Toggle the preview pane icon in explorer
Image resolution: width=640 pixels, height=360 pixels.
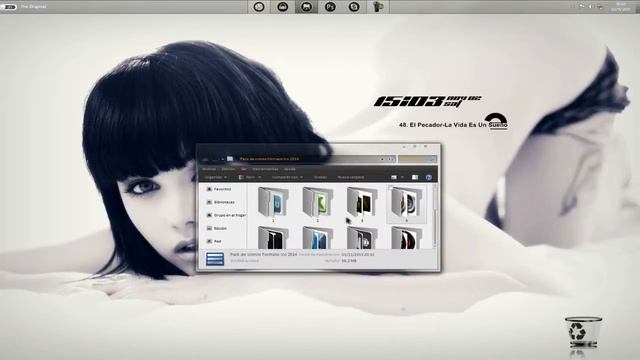point(415,177)
